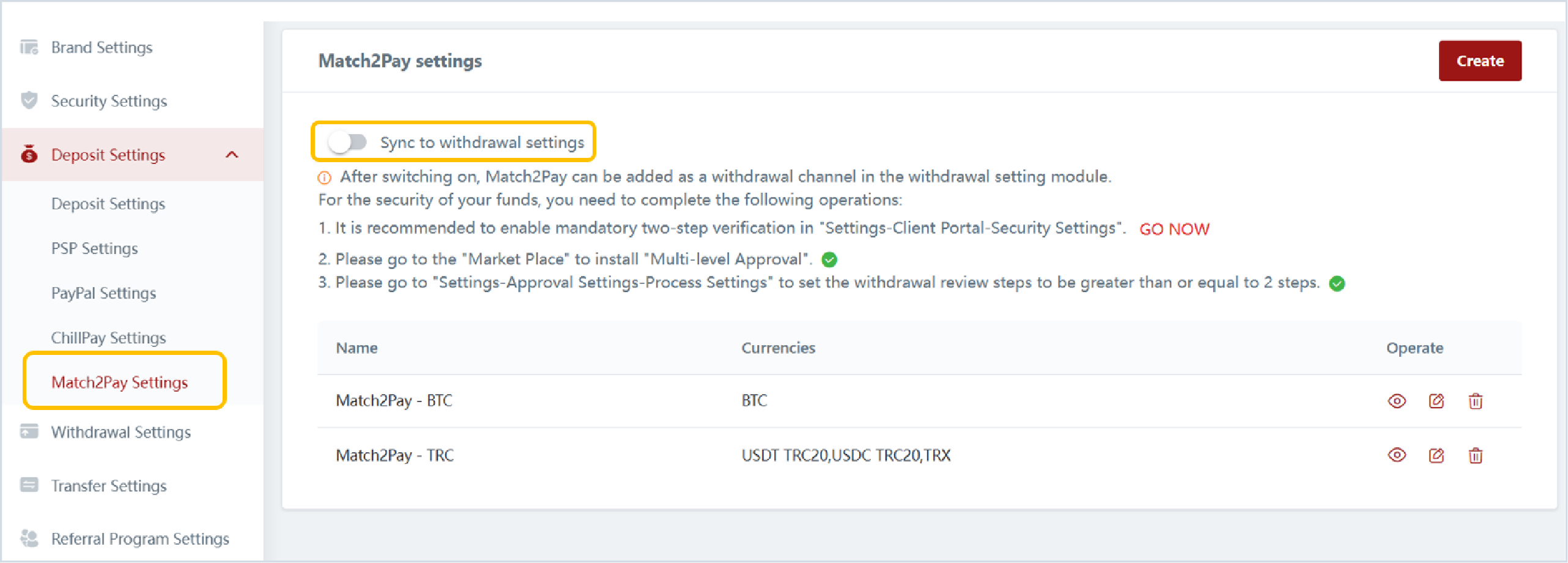Click the Referral Program Settings people icon
Image resolution: width=1568 pixels, height=563 pixels.
29,539
